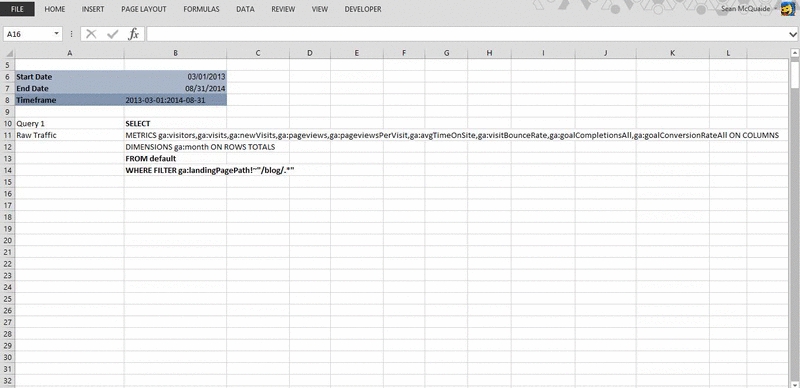Select the PAGE LAYOUT tab
Viewport: 800px width, 388px height.
pyautogui.click(x=144, y=9)
